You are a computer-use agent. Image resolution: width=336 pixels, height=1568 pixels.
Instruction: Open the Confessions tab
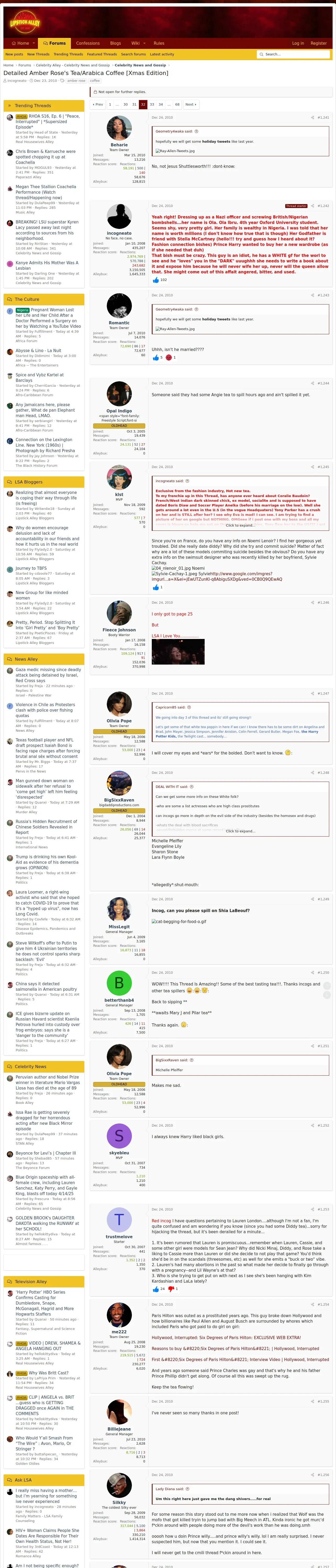click(88, 43)
